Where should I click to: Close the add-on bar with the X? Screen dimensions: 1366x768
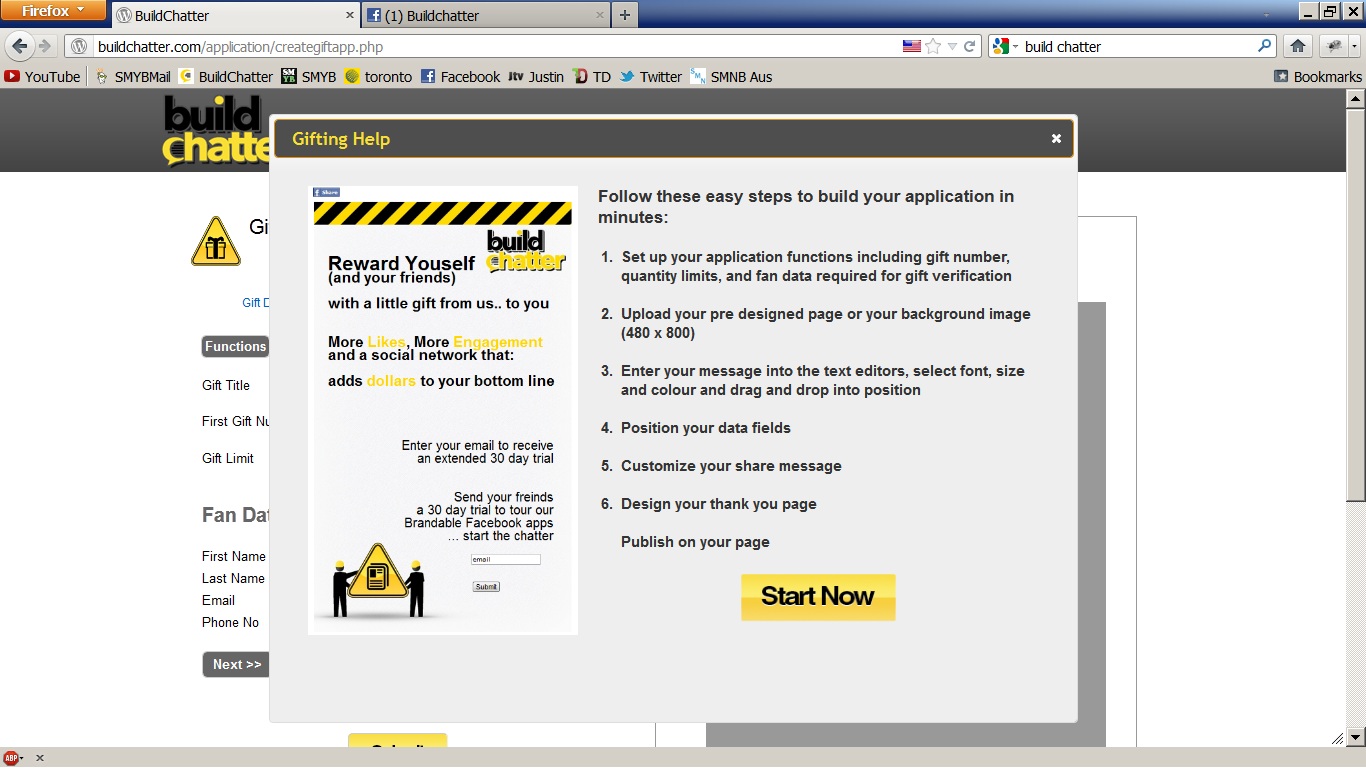point(40,758)
